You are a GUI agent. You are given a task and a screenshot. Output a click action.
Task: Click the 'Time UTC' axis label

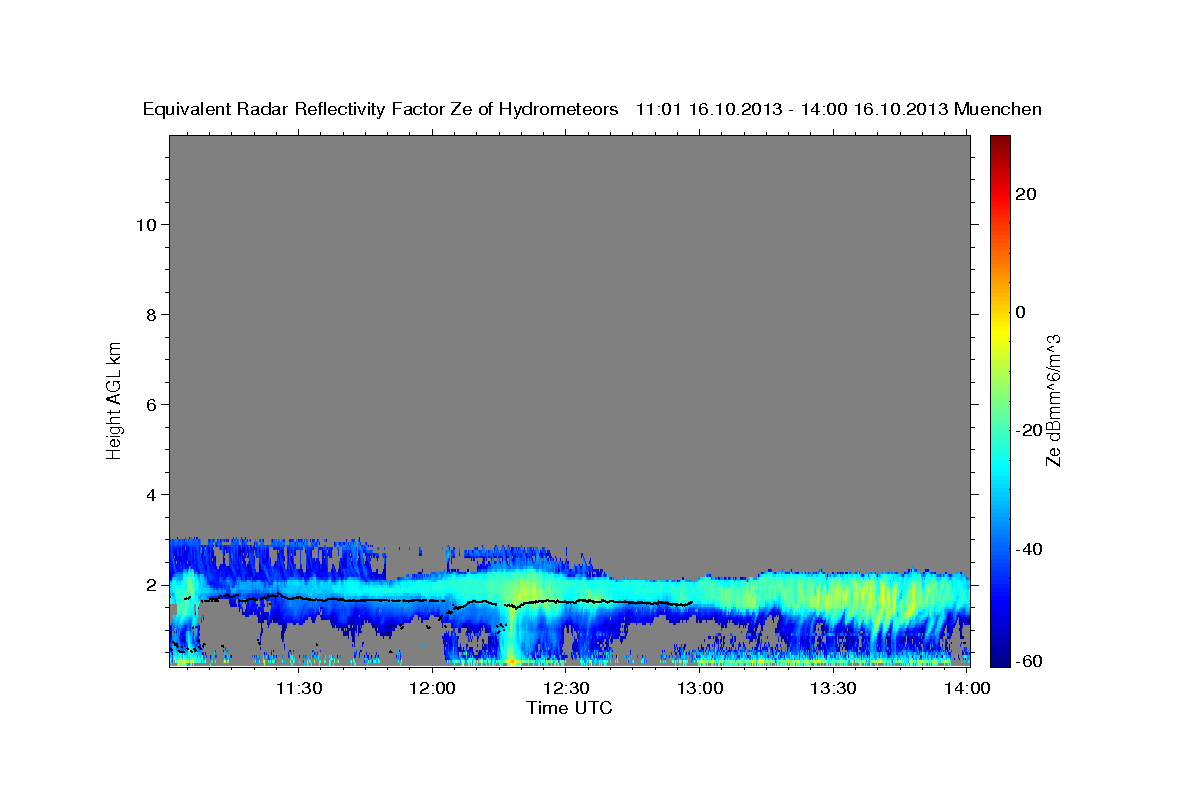[569, 708]
